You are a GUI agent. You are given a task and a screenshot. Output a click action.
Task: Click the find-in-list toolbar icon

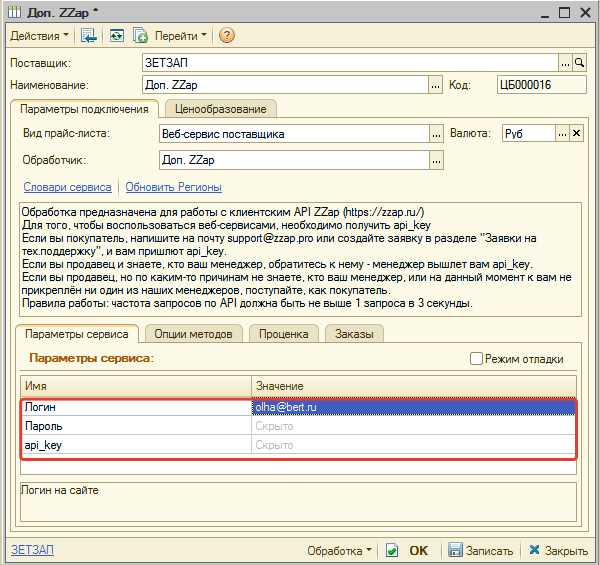89,36
